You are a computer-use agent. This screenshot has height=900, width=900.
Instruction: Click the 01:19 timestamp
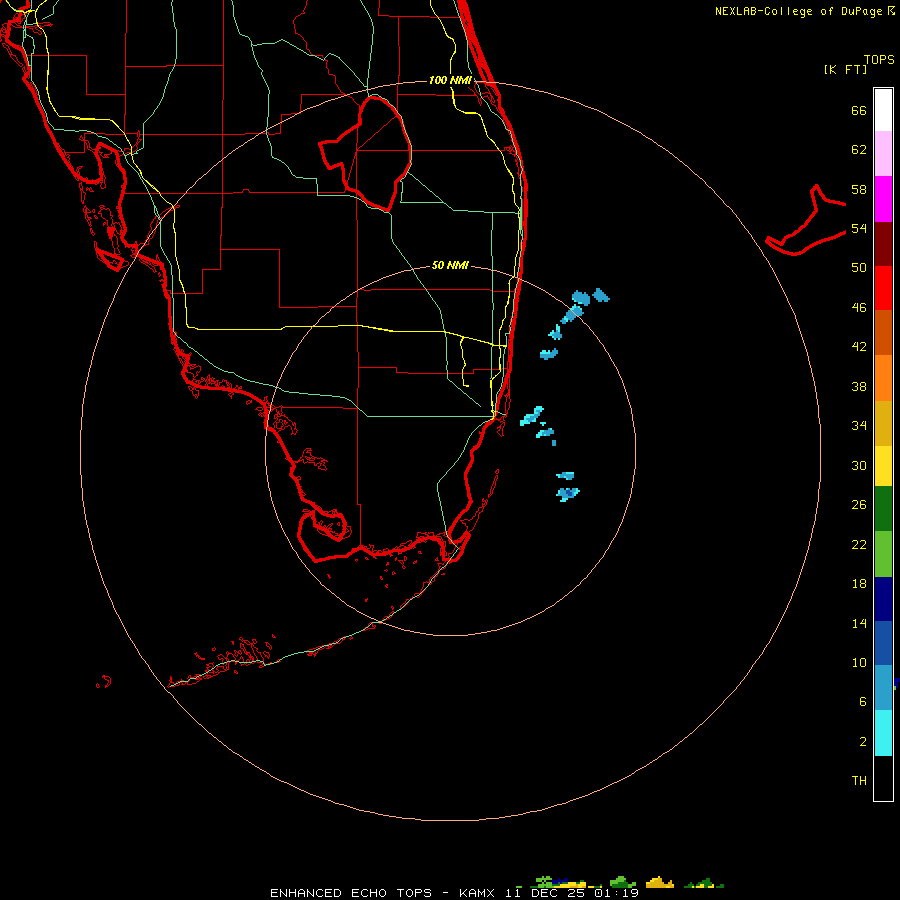(616, 893)
